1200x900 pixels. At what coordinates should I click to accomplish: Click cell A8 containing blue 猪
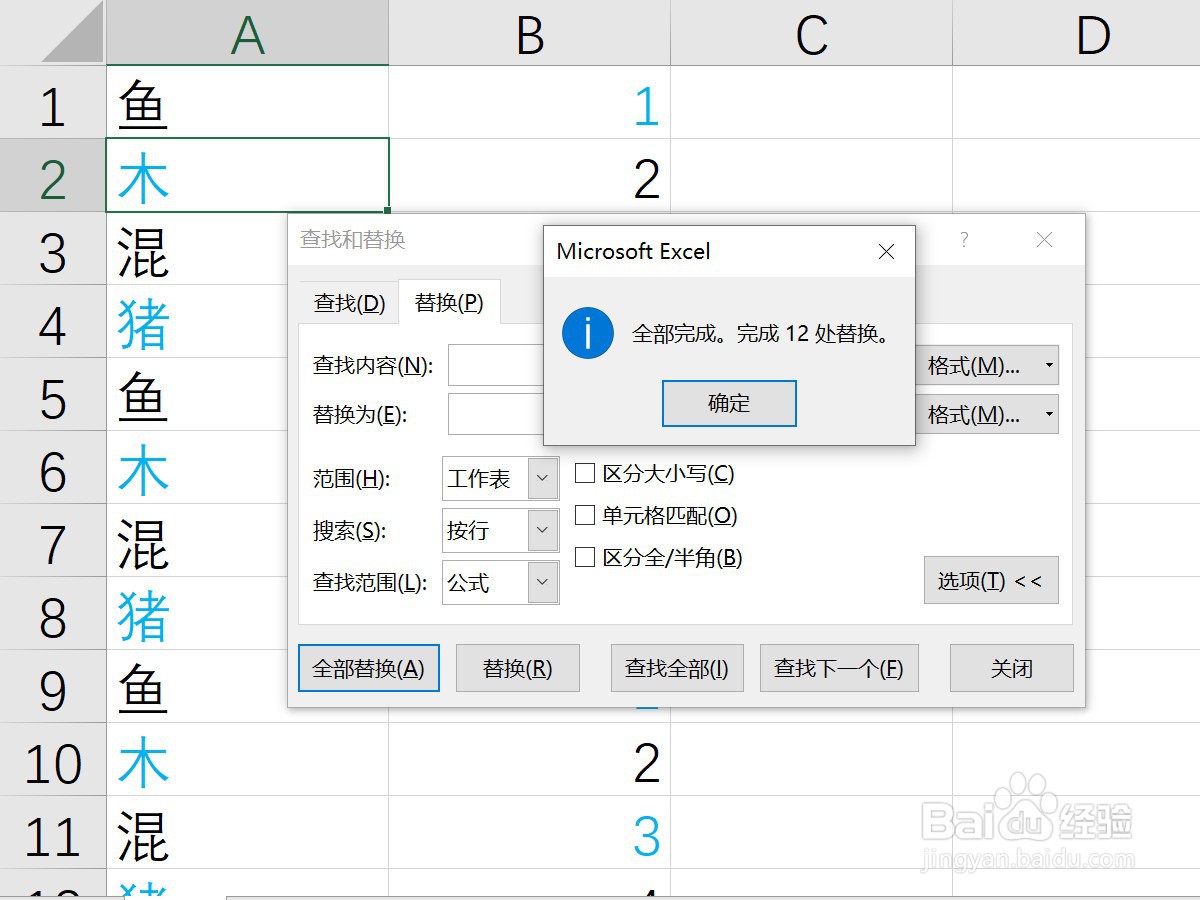(x=196, y=614)
